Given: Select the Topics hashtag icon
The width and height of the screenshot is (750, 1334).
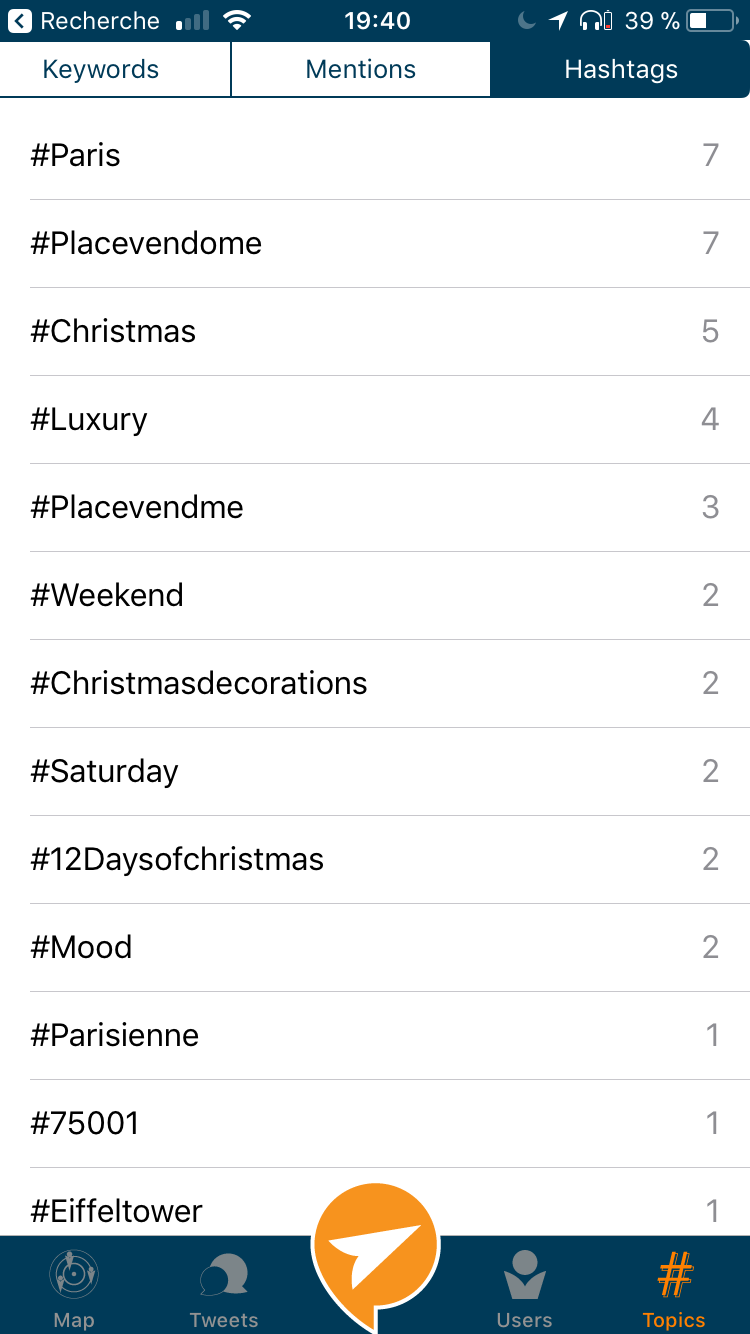Looking at the screenshot, I should pyautogui.click(x=674, y=1275).
